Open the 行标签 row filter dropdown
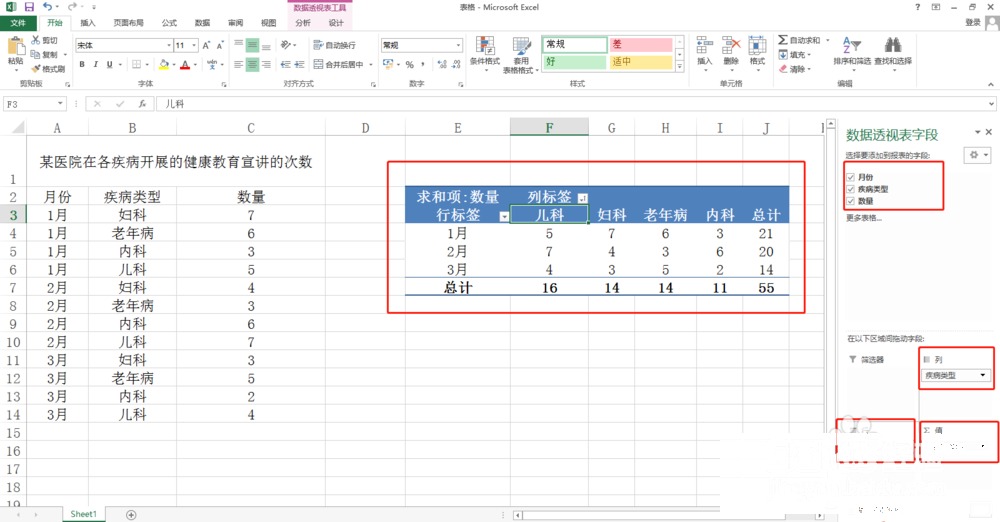1000x522 pixels. coord(504,217)
